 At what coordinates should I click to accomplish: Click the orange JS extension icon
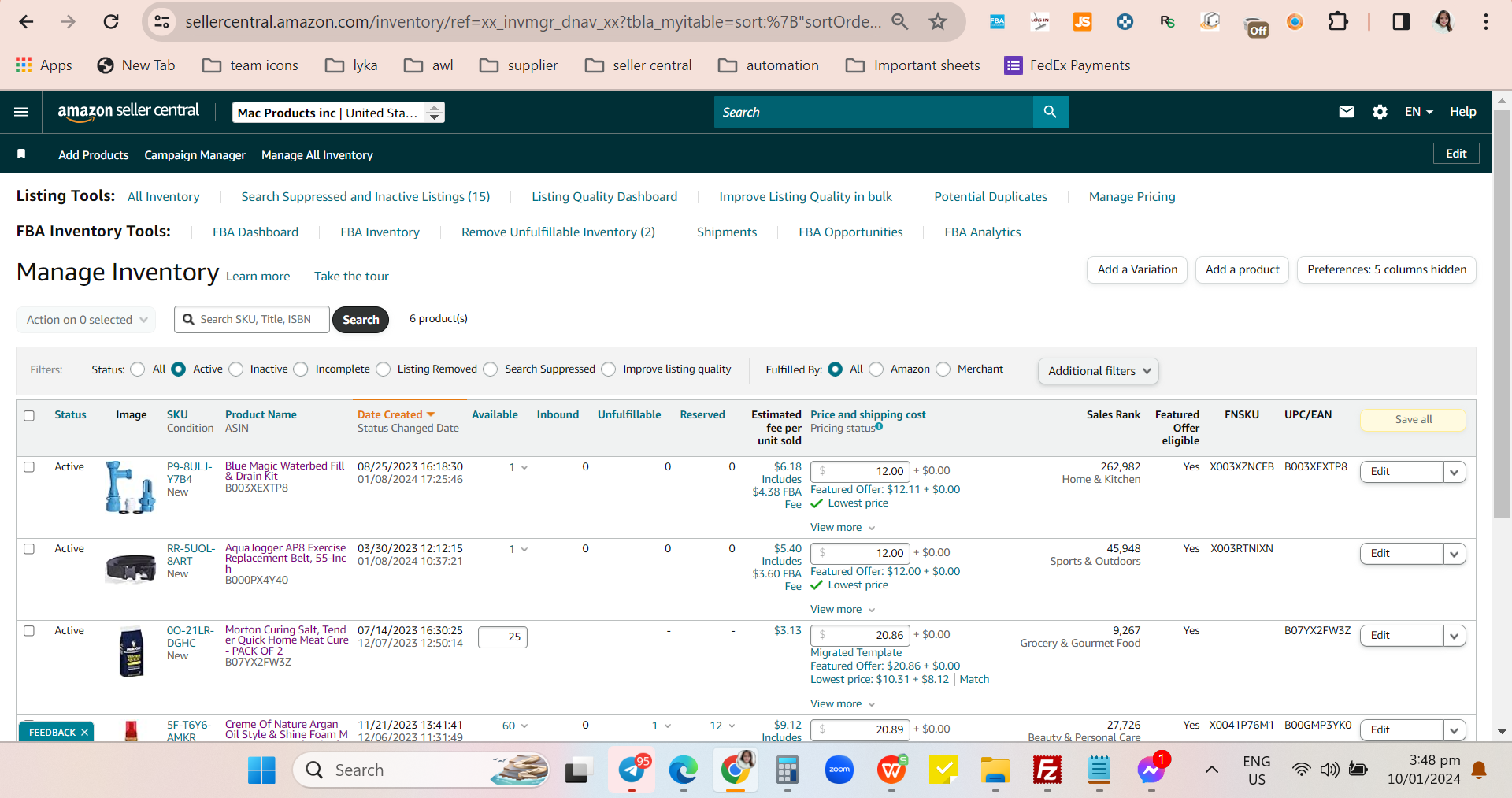[1082, 21]
